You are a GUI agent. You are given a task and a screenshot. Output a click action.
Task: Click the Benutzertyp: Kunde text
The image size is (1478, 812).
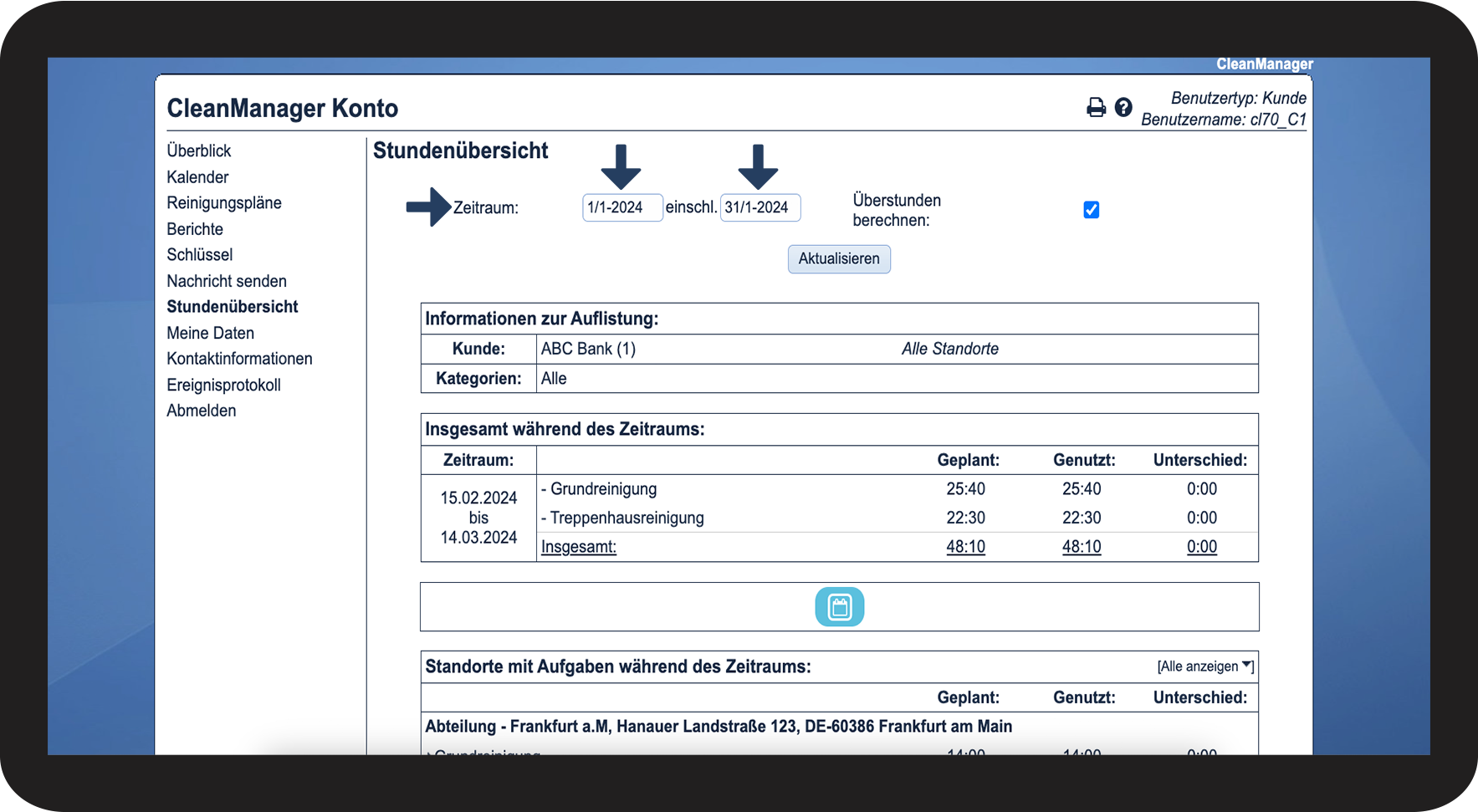(x=1239, y=98)
